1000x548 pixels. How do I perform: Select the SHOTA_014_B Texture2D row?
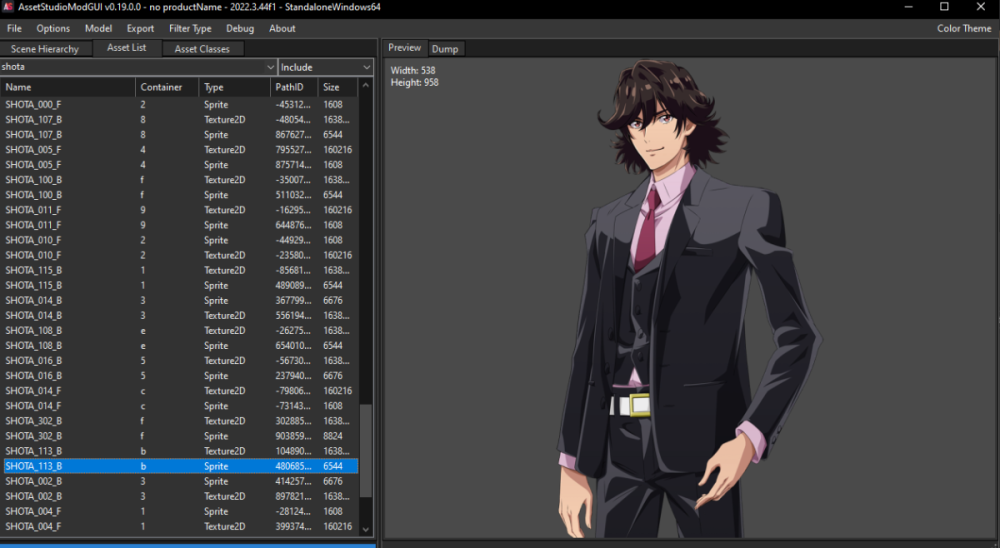pyautogui.click(x=180, y=315)
